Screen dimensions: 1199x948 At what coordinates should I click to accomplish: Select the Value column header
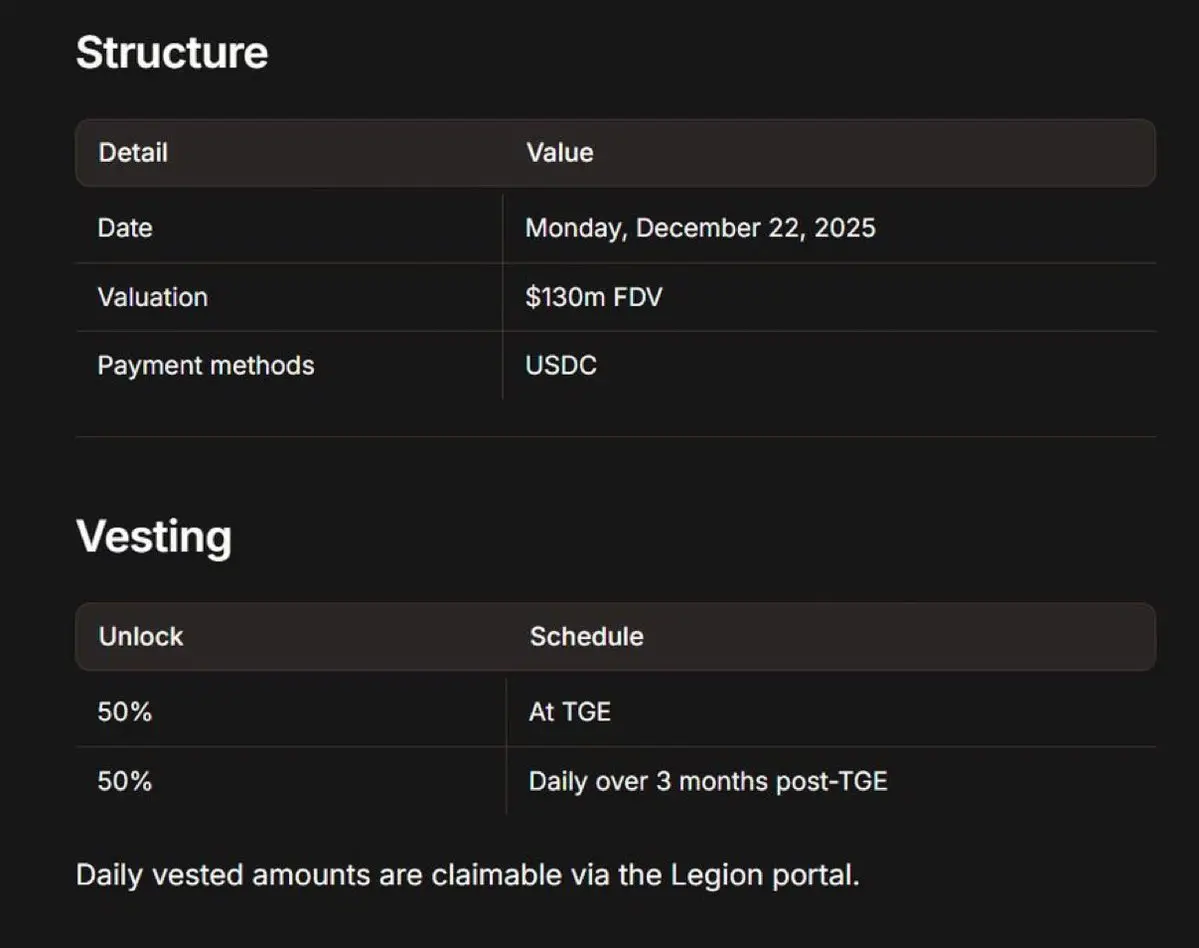[560, 153]
